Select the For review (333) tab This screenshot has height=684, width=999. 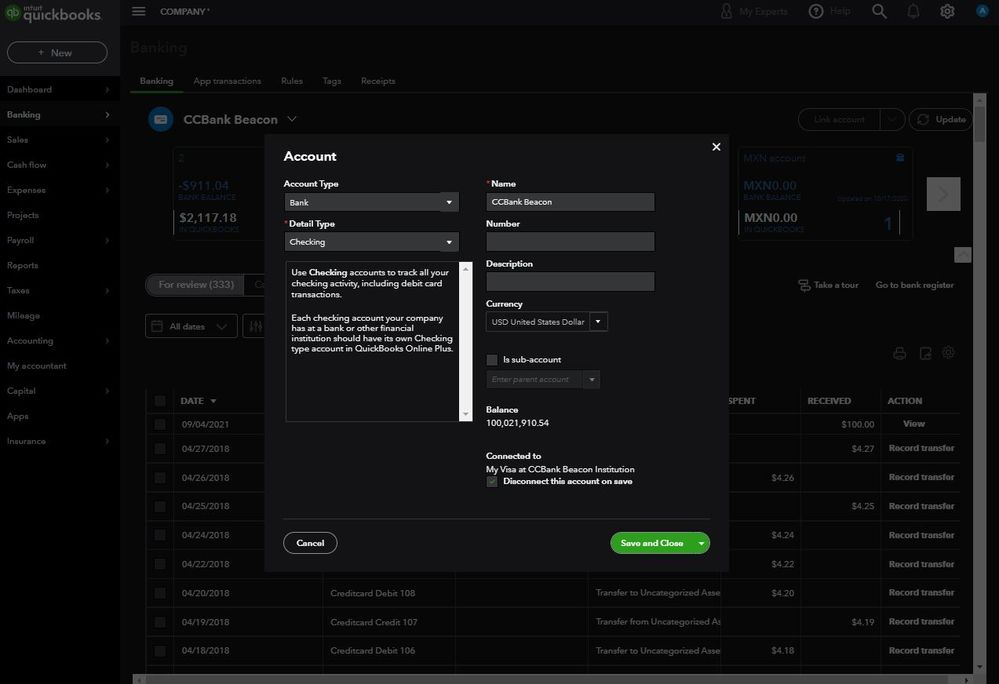pyautogui.click(x=196, y=285)
